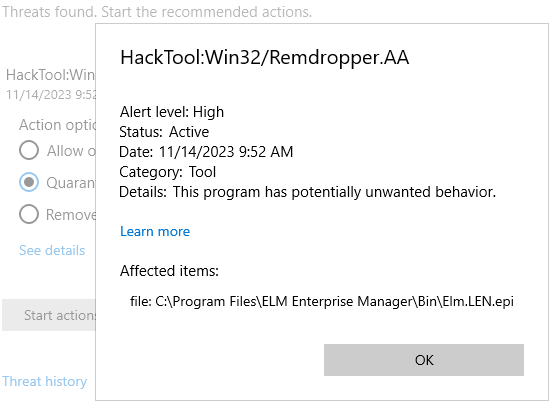Screen dimensions: 557x409
Task: Click the threat timestamp under HackTool entry
Action: (51, 95)
